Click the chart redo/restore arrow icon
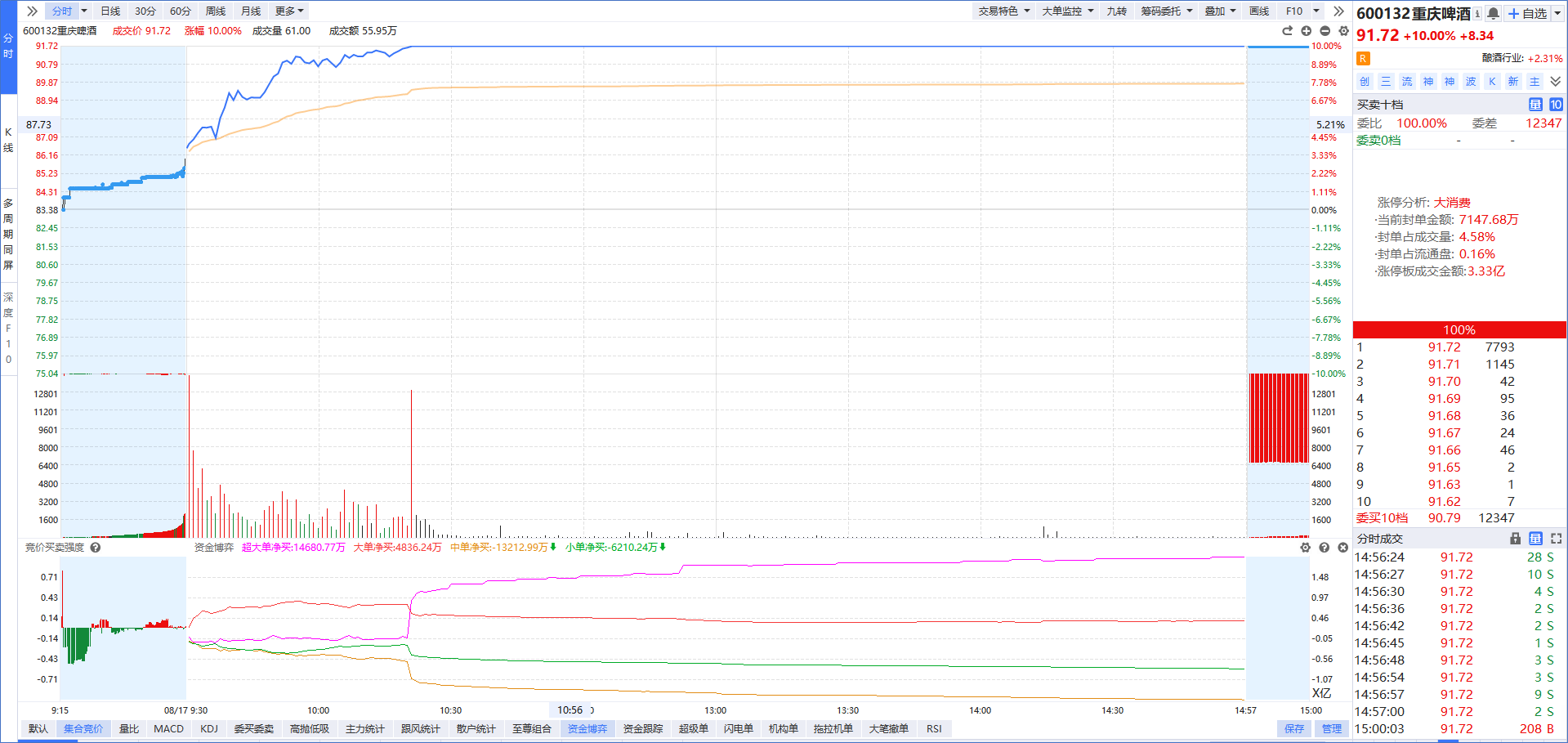 [1287, 31]
